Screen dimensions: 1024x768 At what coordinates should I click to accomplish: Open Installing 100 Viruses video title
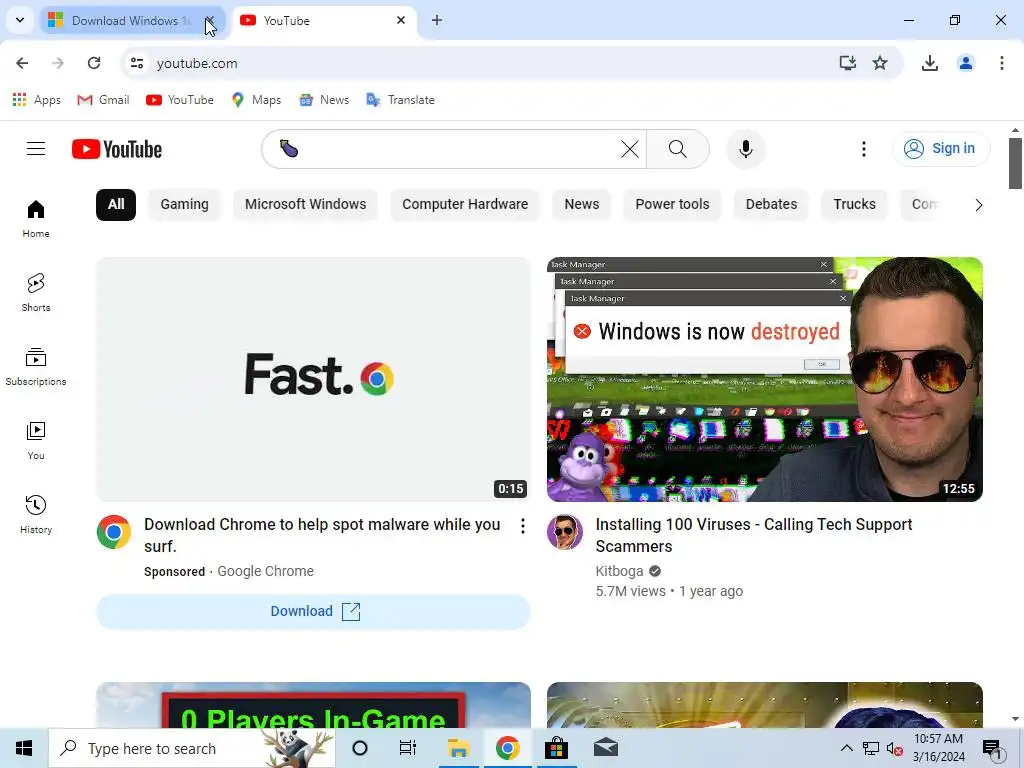click(754, 535)
